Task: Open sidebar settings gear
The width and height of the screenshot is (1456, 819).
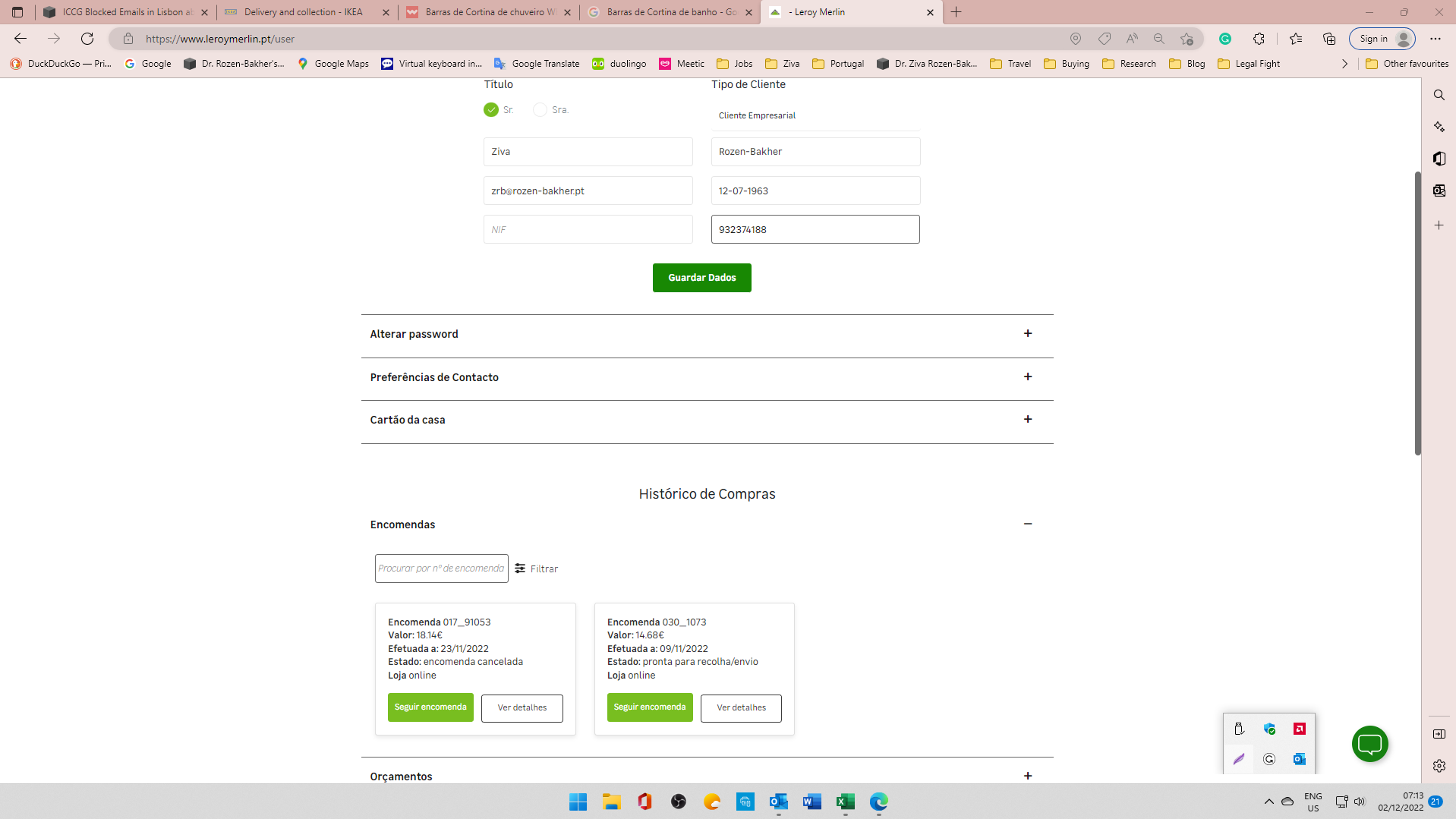Action: point(1439,766)
